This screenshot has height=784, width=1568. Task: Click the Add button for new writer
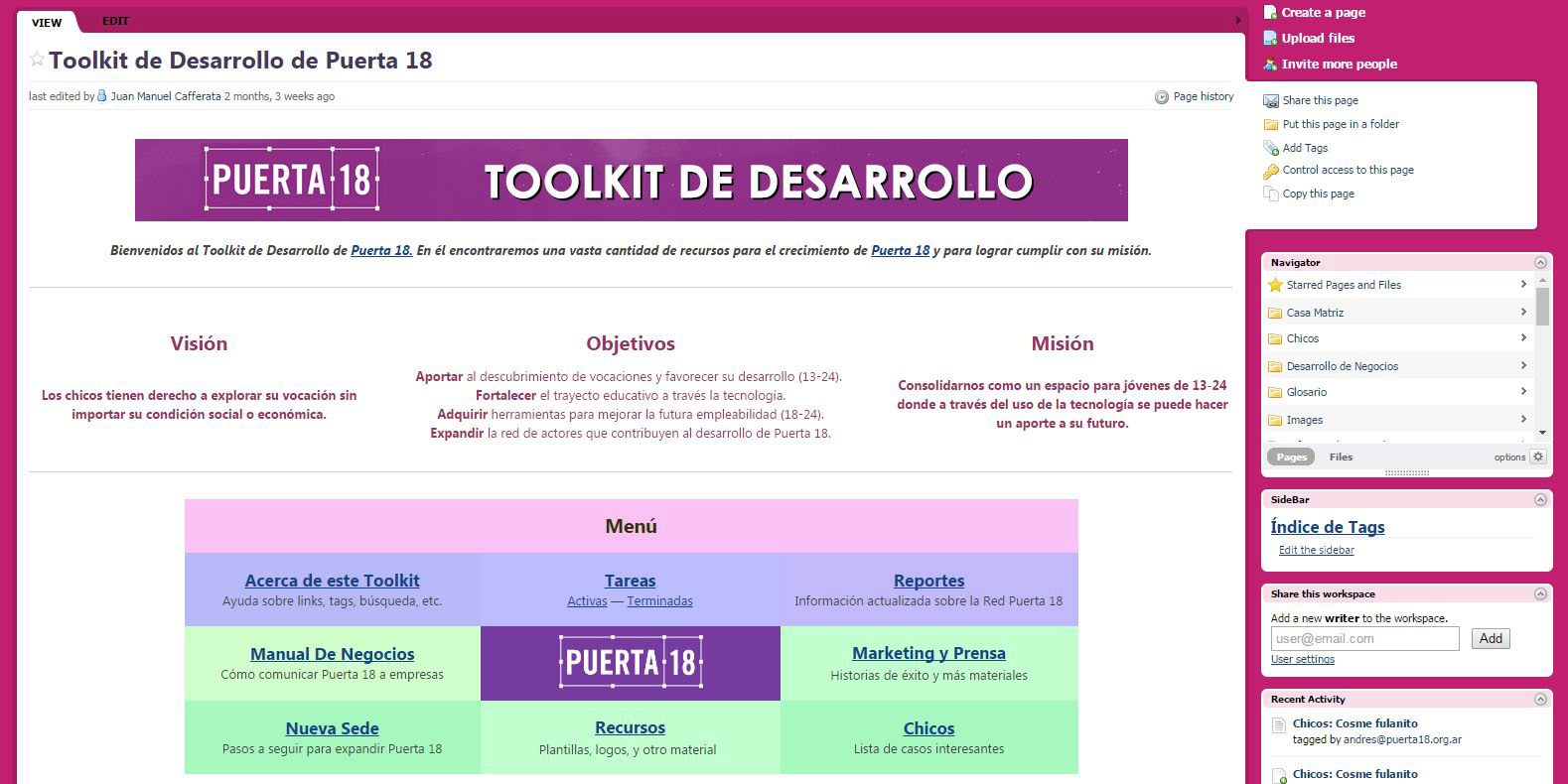(x=1491, y=639)
